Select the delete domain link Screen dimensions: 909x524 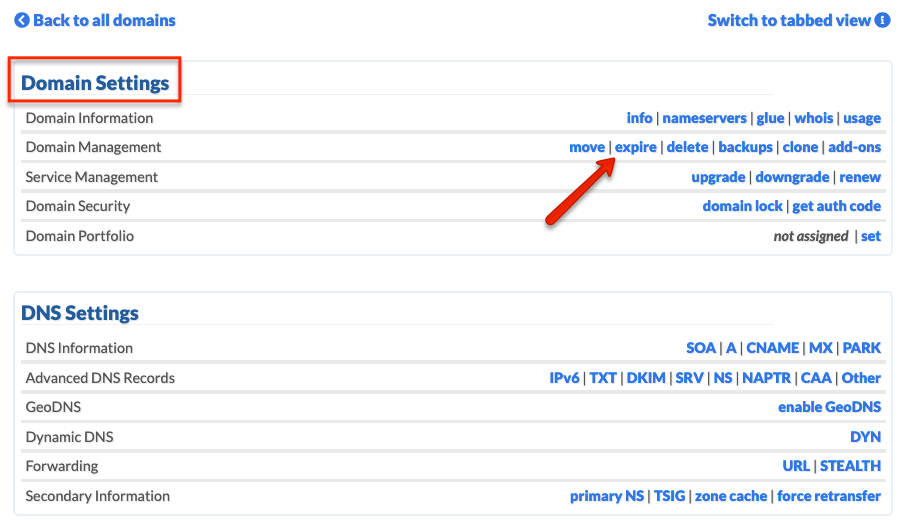(687, 147)
